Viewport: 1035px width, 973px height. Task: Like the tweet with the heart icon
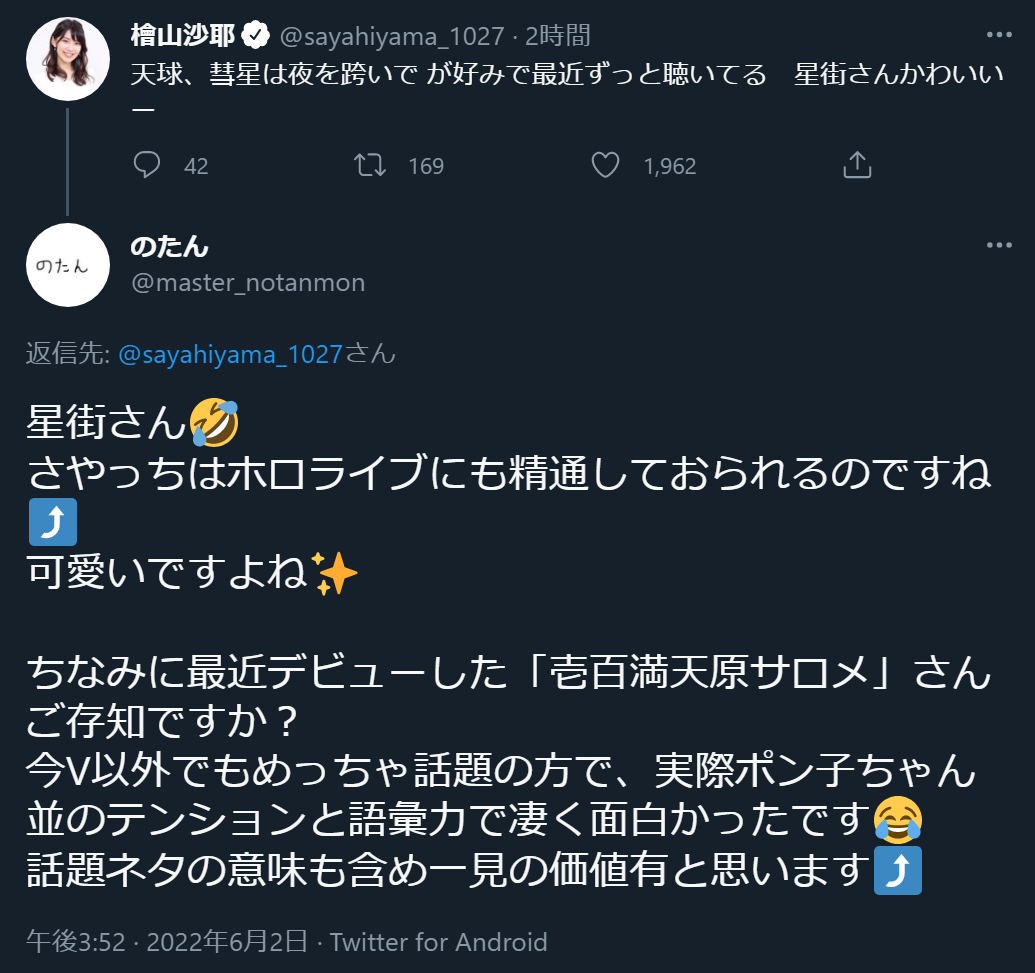[x=605, y=165]
